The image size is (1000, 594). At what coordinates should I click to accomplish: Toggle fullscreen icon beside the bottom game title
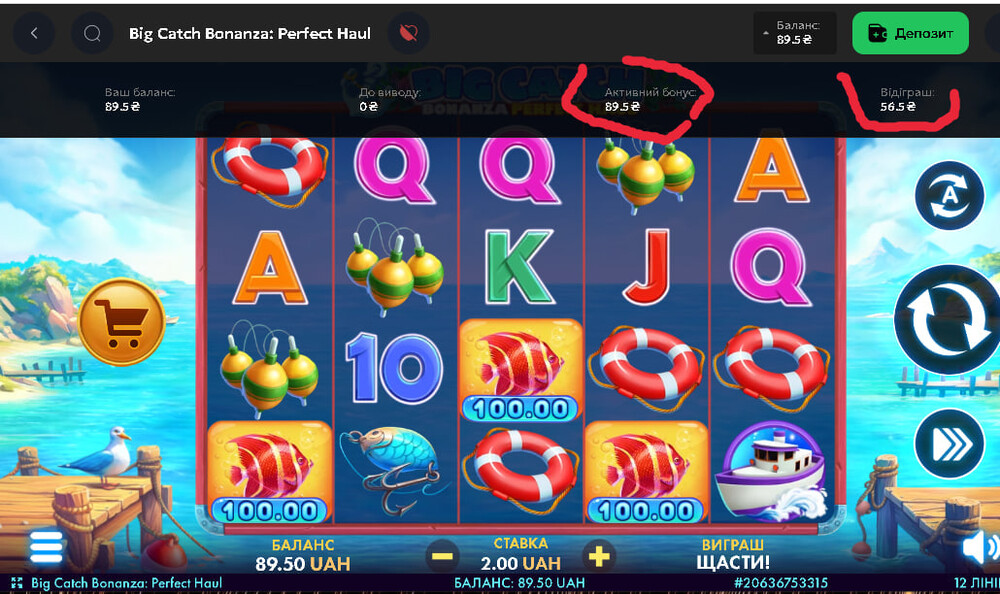click(17, 583)
